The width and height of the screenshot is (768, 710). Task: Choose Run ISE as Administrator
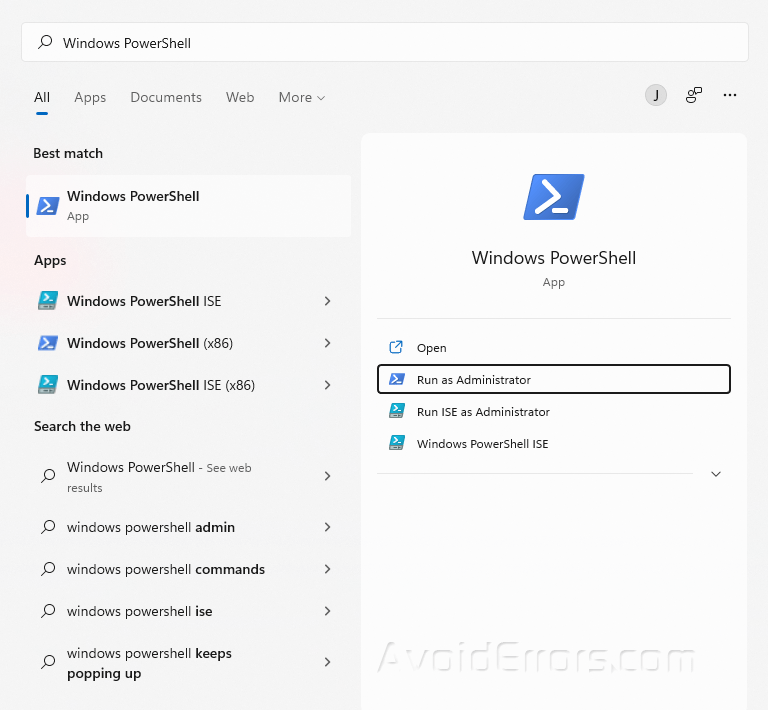pyautogui.click(x=553, y=411)
